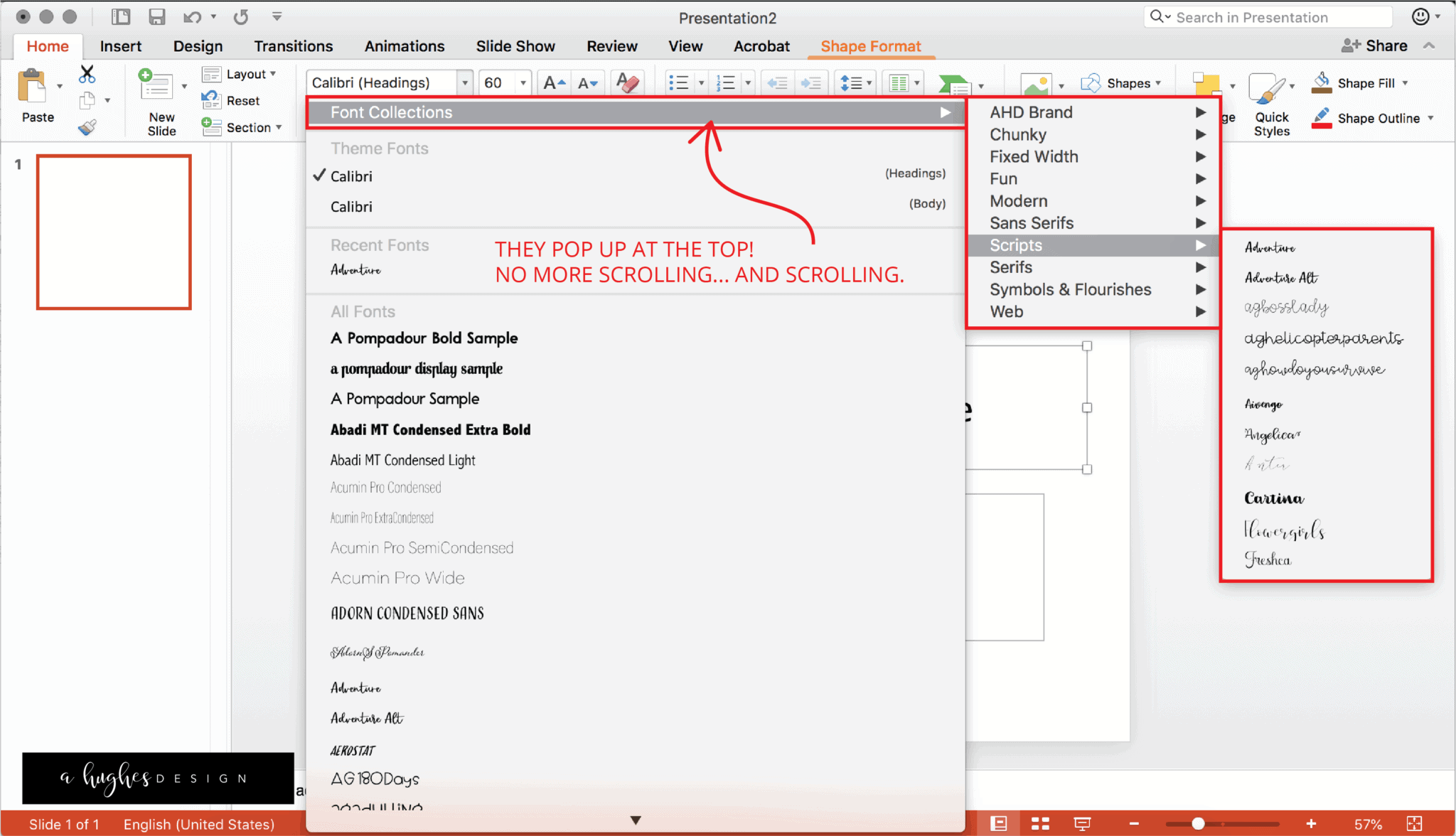Select Calibri (Headings) theme font
The image size is (1456, 836).
636,176
